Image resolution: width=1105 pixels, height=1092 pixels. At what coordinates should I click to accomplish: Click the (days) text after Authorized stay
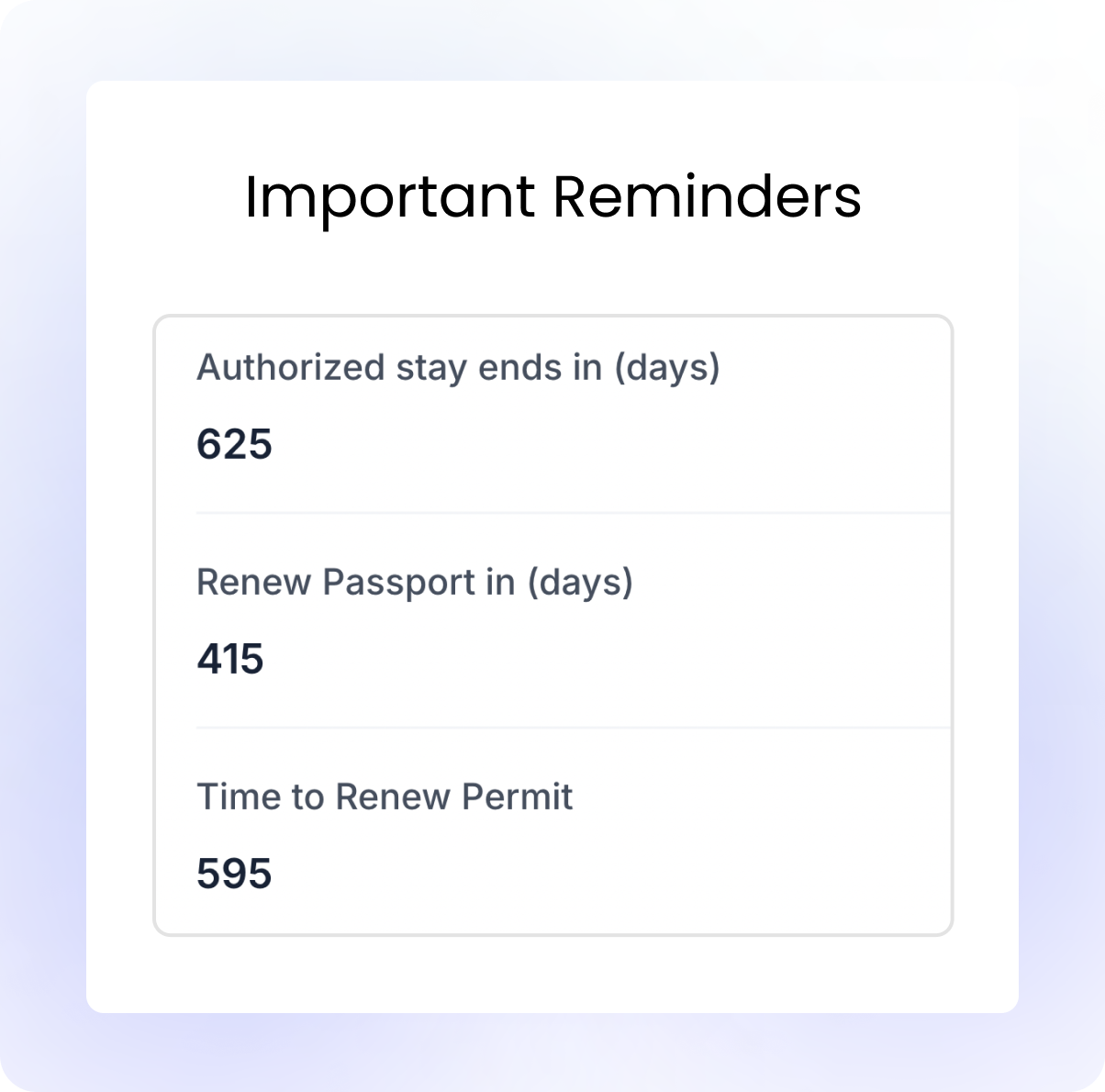[667, 369]
